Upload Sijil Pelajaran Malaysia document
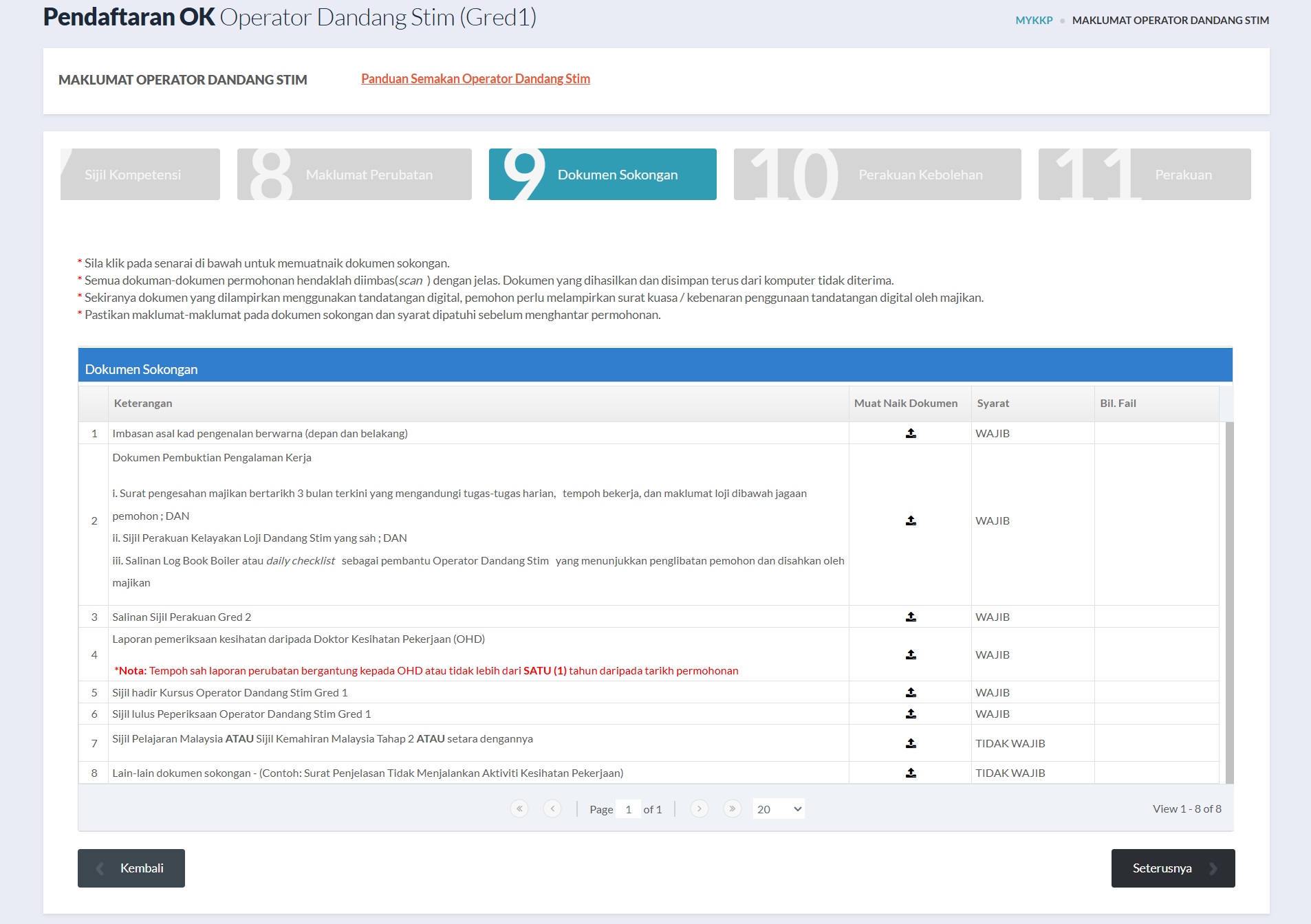Image resolution: width=1311 pixels, height=924 pixels. [910, 743]
